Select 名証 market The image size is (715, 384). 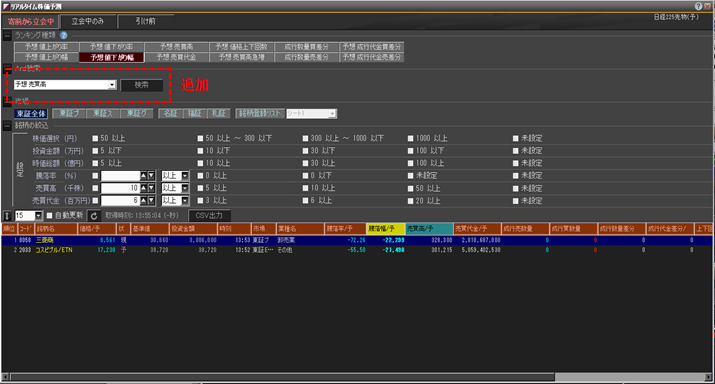pyautogui.click(x=170, y=114)
